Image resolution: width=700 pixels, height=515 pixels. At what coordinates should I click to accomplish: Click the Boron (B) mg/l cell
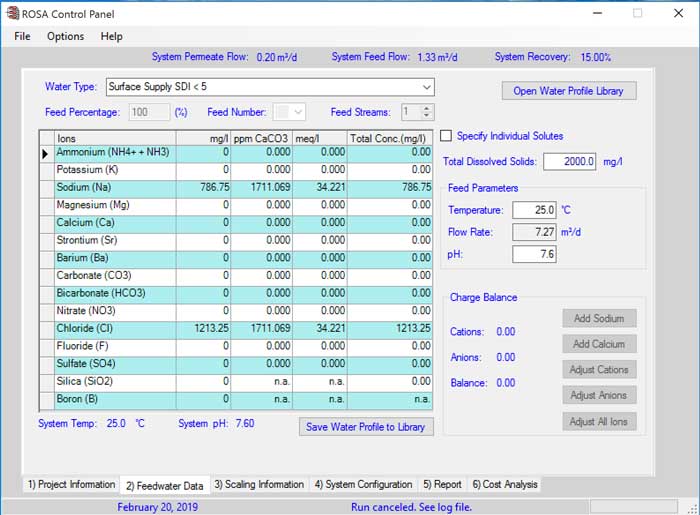click(203, 399)
